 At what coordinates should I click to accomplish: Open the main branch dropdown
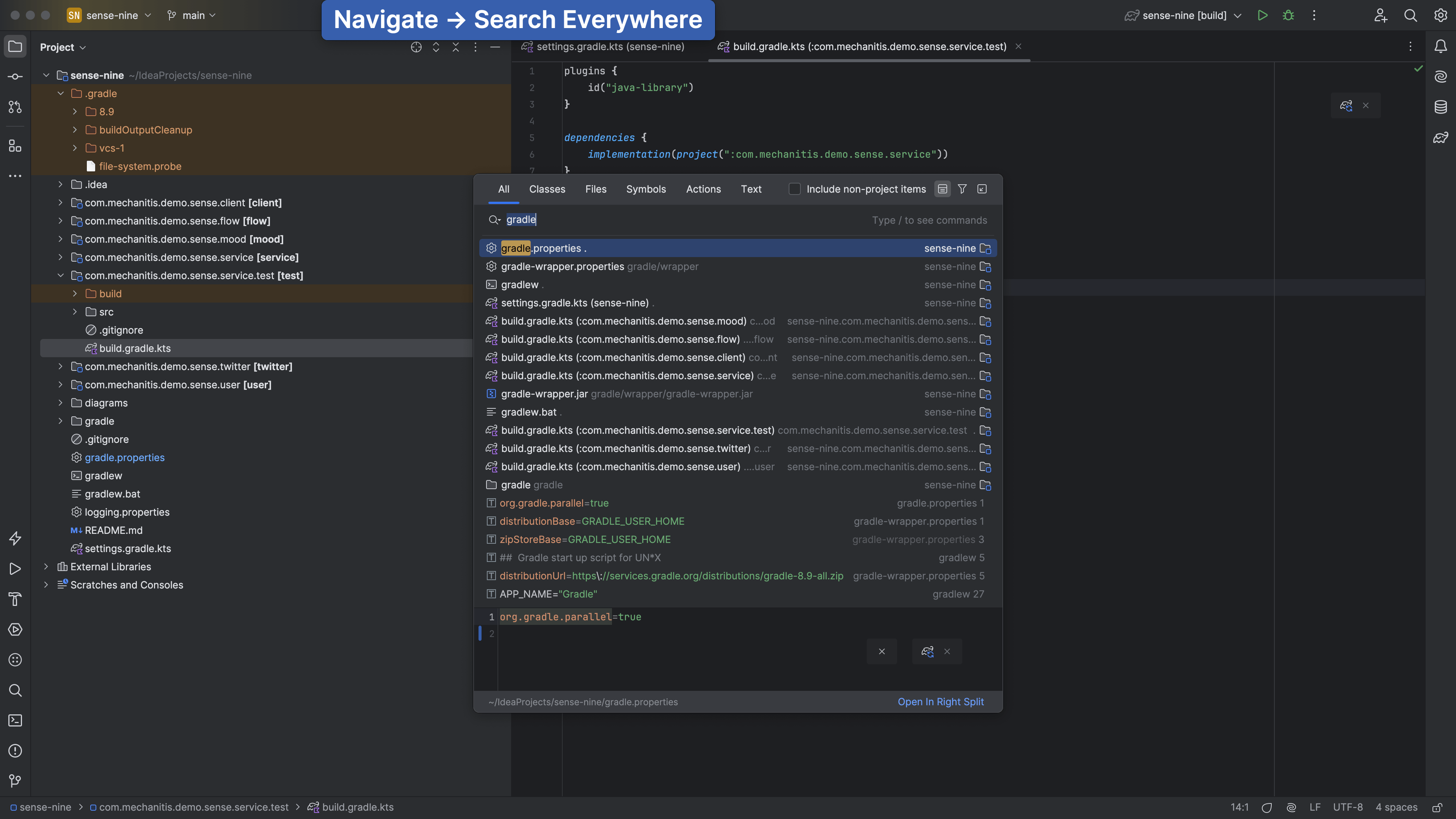(x=192, y=15)
